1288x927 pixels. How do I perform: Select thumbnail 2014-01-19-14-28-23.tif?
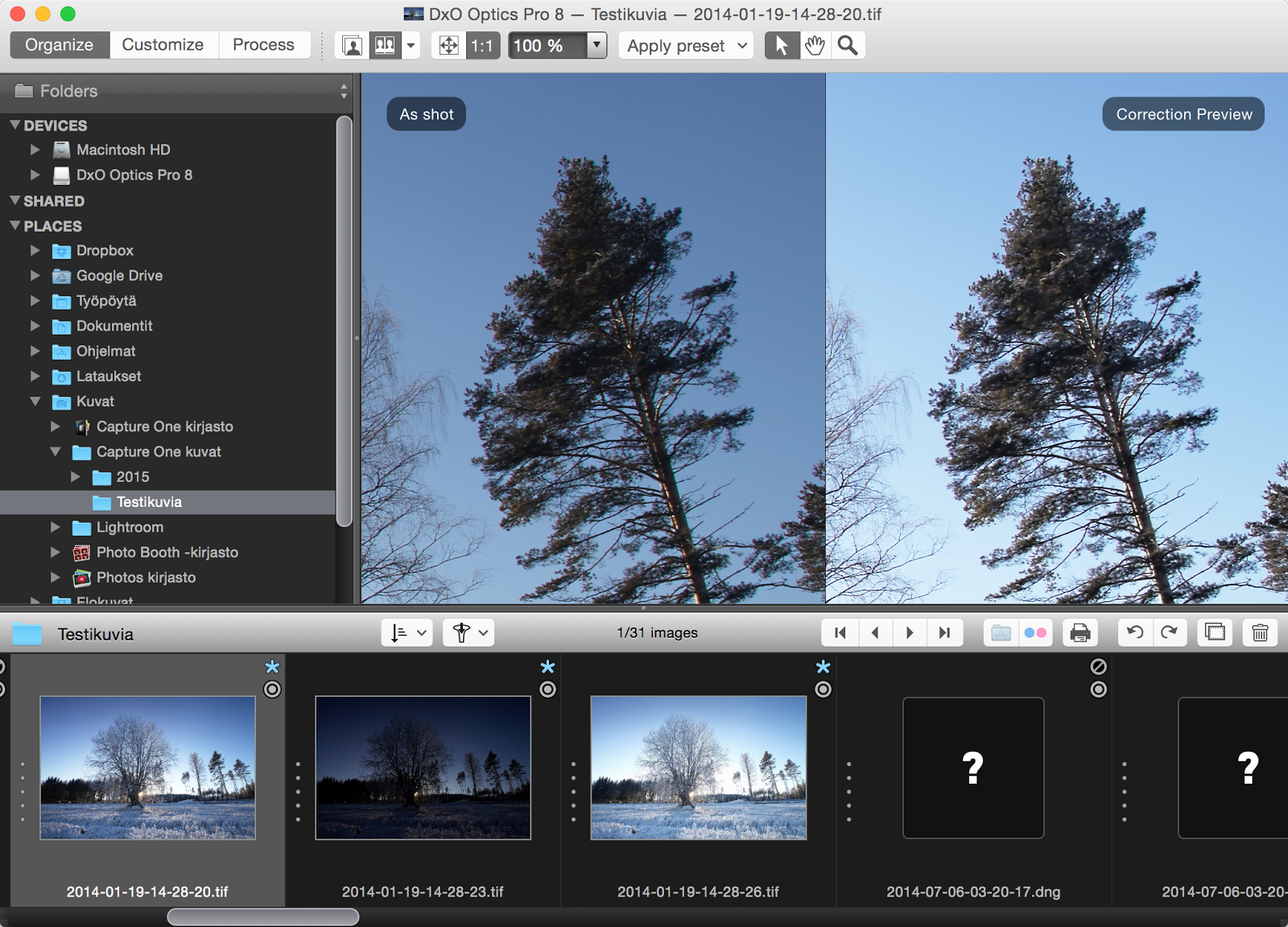(x=423, y=768)
